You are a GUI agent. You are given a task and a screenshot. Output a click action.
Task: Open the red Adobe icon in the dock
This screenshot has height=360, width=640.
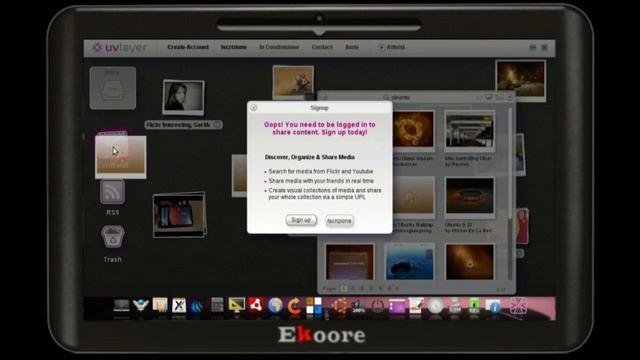click(256, 304)
